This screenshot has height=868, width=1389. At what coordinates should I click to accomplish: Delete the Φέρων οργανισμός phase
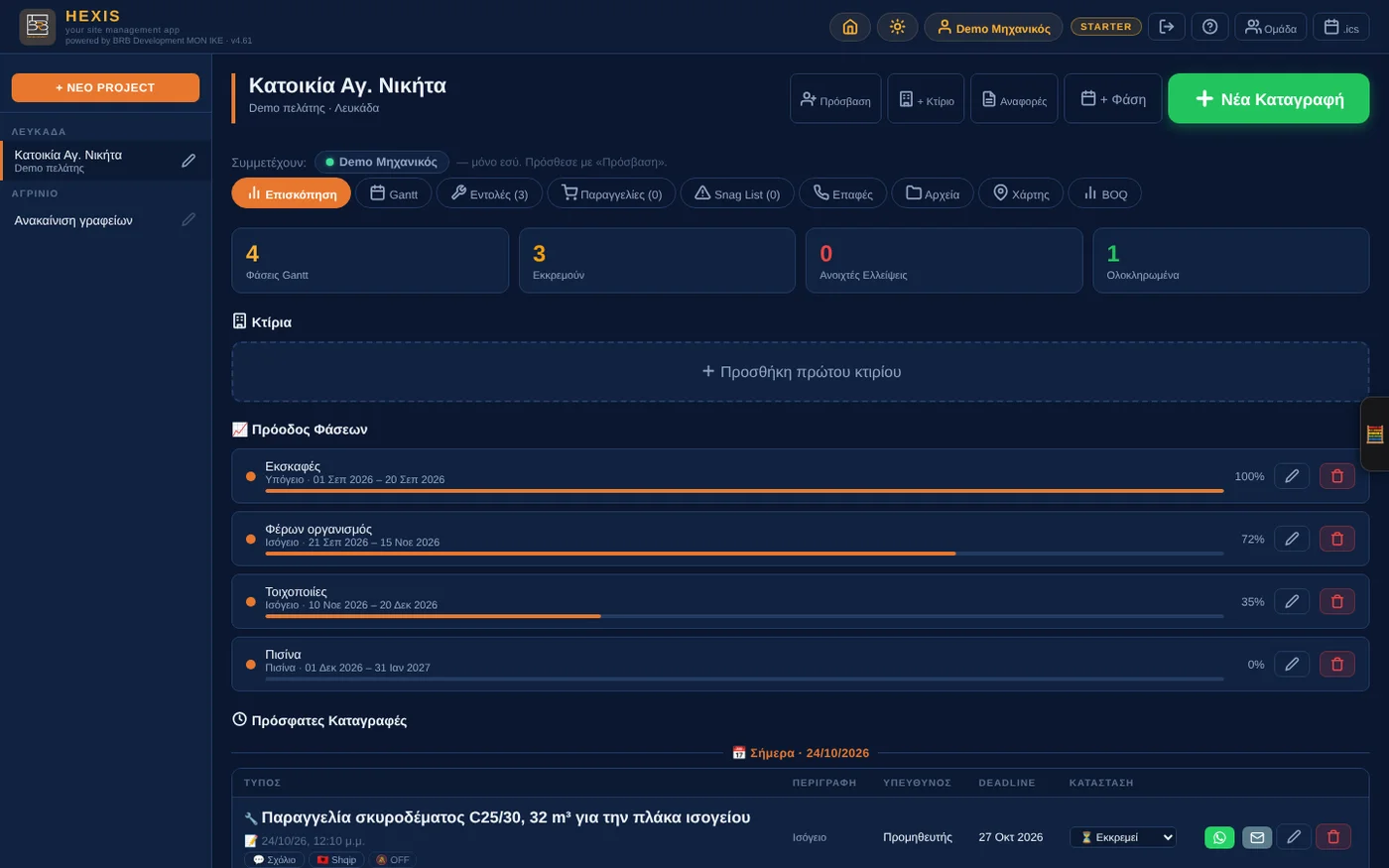tap(1336, 539)
